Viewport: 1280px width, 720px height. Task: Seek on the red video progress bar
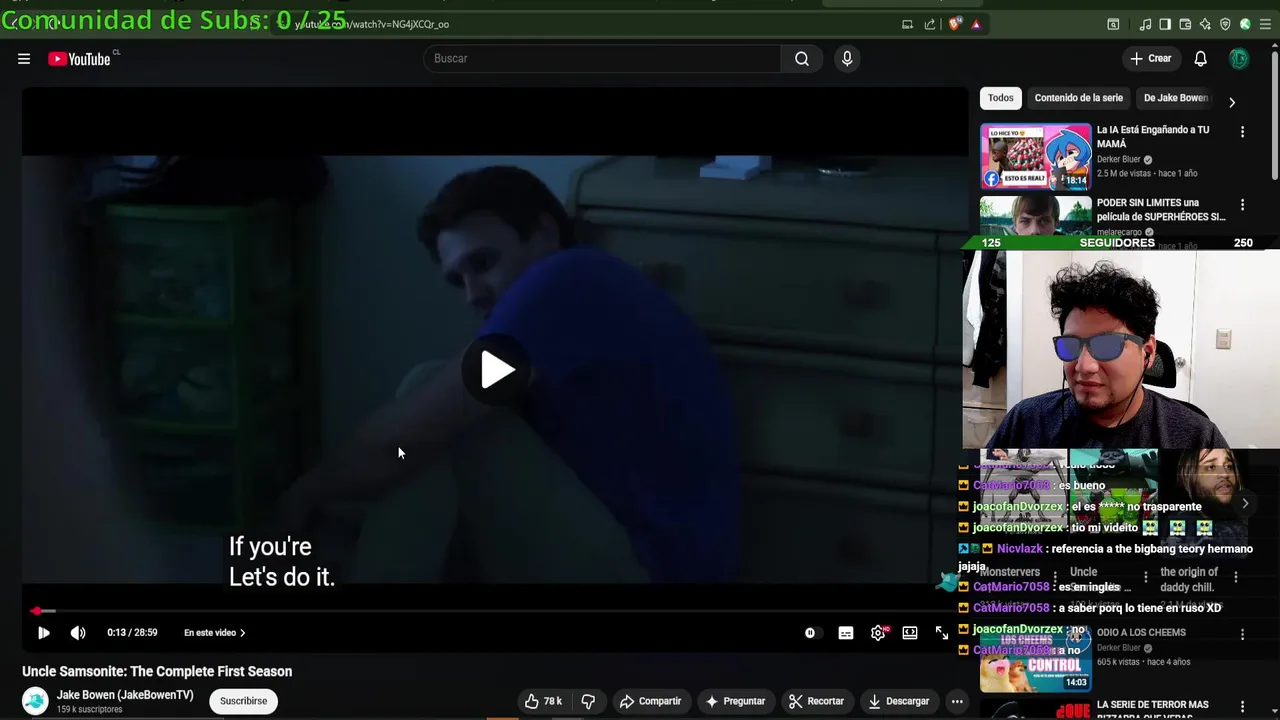pyautogui.click(x=495, y=611)
